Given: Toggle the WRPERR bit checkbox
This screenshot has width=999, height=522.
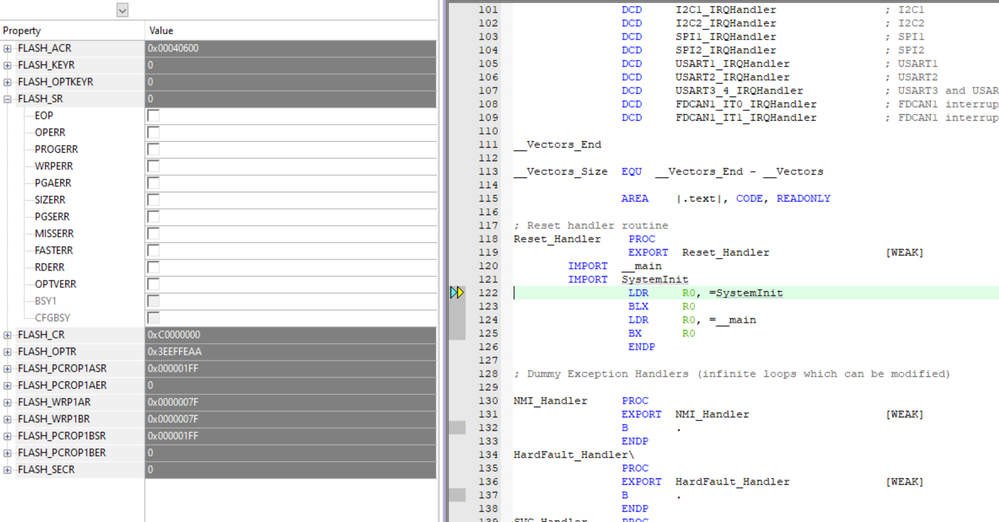Looking at the screenshot, I should pos(154,166).
